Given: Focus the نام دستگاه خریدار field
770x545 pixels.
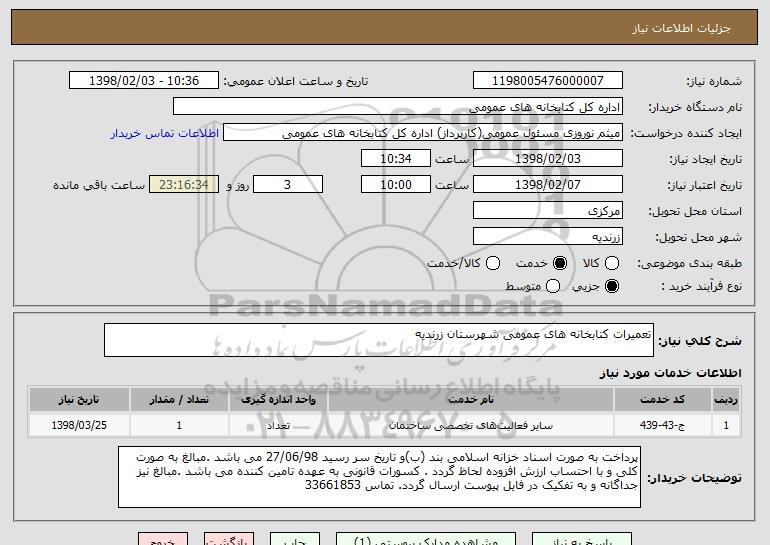Looking at the screenshot, I should click(x=397, y=107).
